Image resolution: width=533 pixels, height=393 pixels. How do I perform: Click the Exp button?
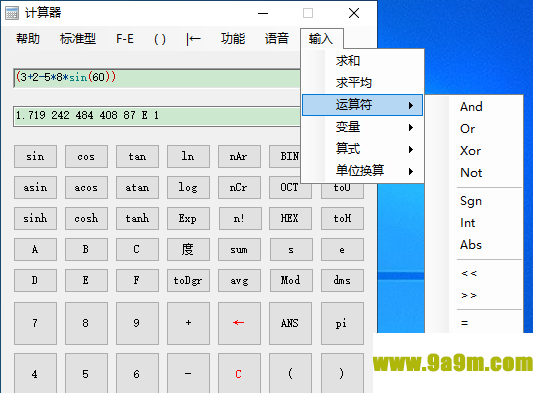[x=188, y=218]
